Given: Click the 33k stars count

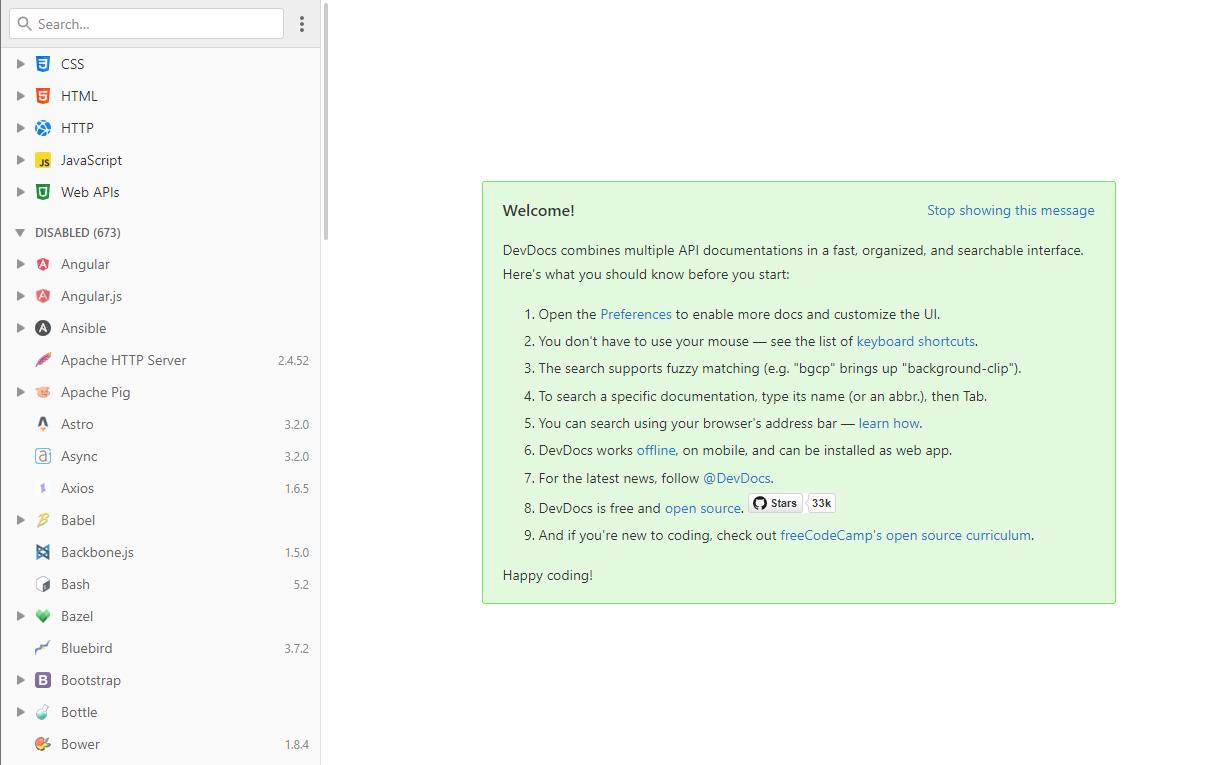Looking at the screenshot, I should click(x=821, y=503).
